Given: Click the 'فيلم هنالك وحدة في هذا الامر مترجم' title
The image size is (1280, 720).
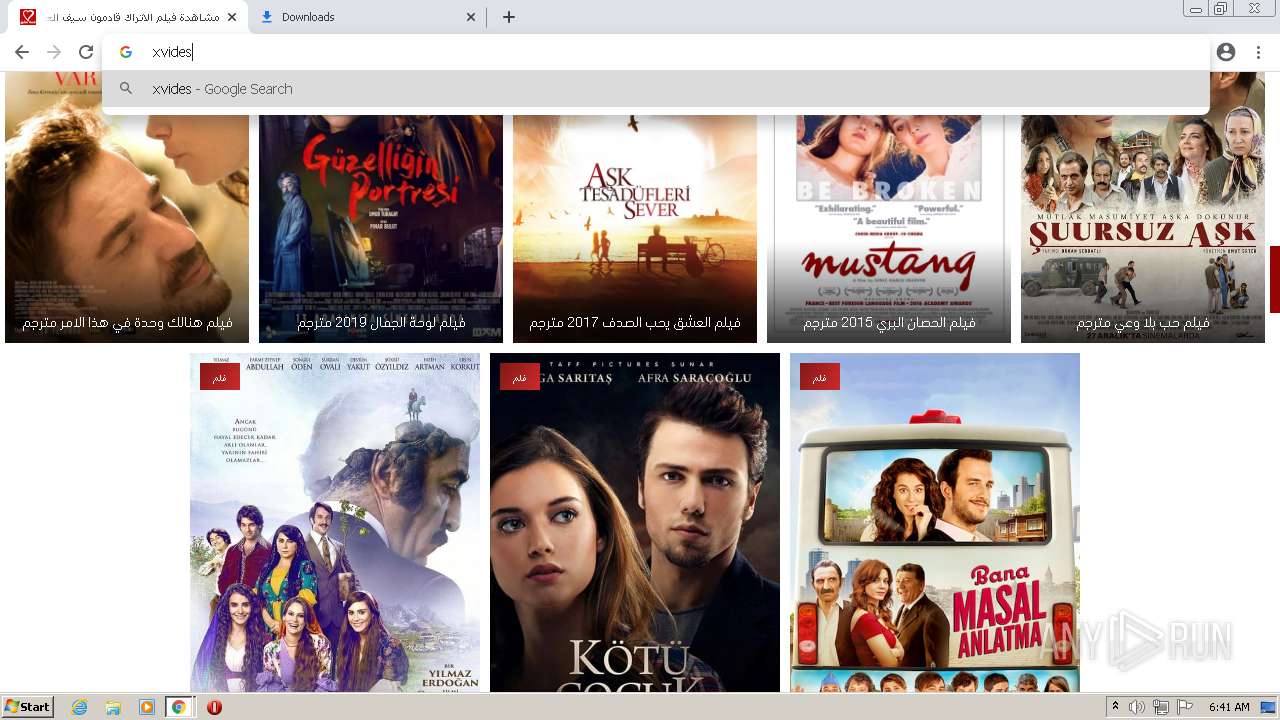Looking at the screenshot, I should point(127,323).
